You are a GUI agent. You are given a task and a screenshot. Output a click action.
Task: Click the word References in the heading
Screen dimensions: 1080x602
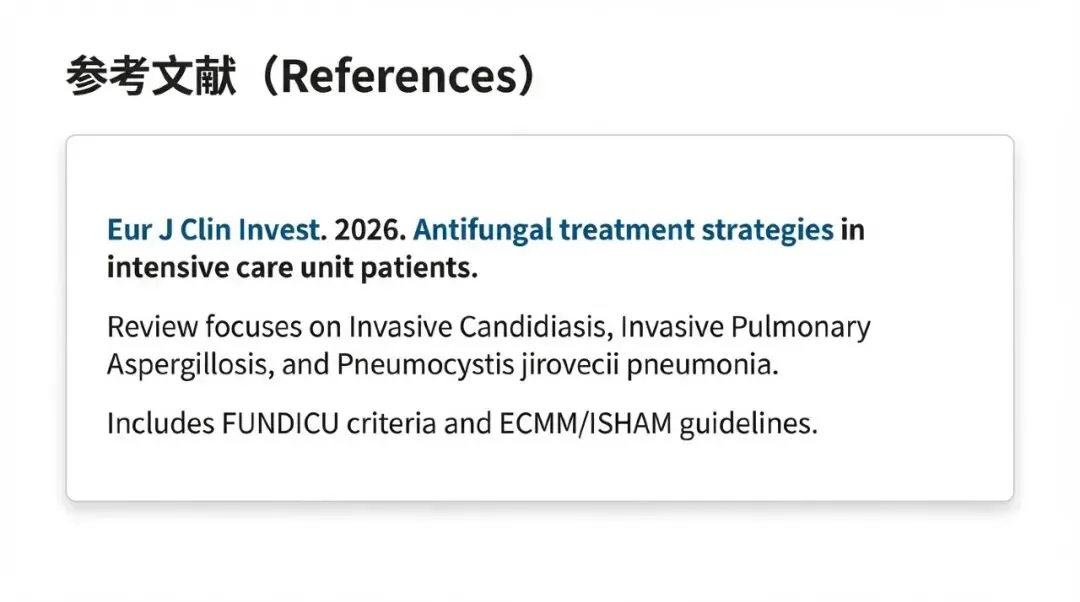[x=399, y=76]
